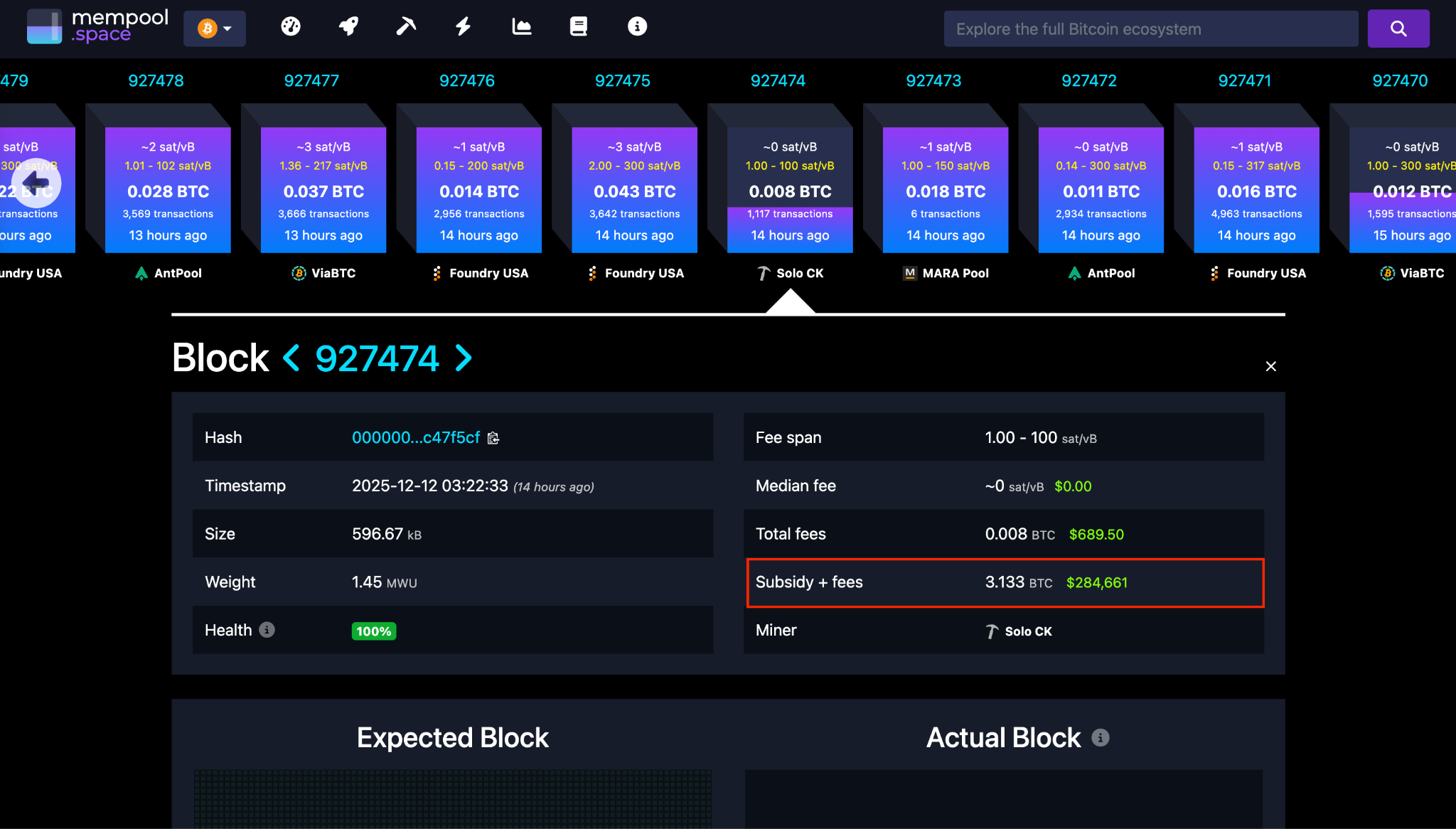Click the mempool.space logo

click(98, 27)
